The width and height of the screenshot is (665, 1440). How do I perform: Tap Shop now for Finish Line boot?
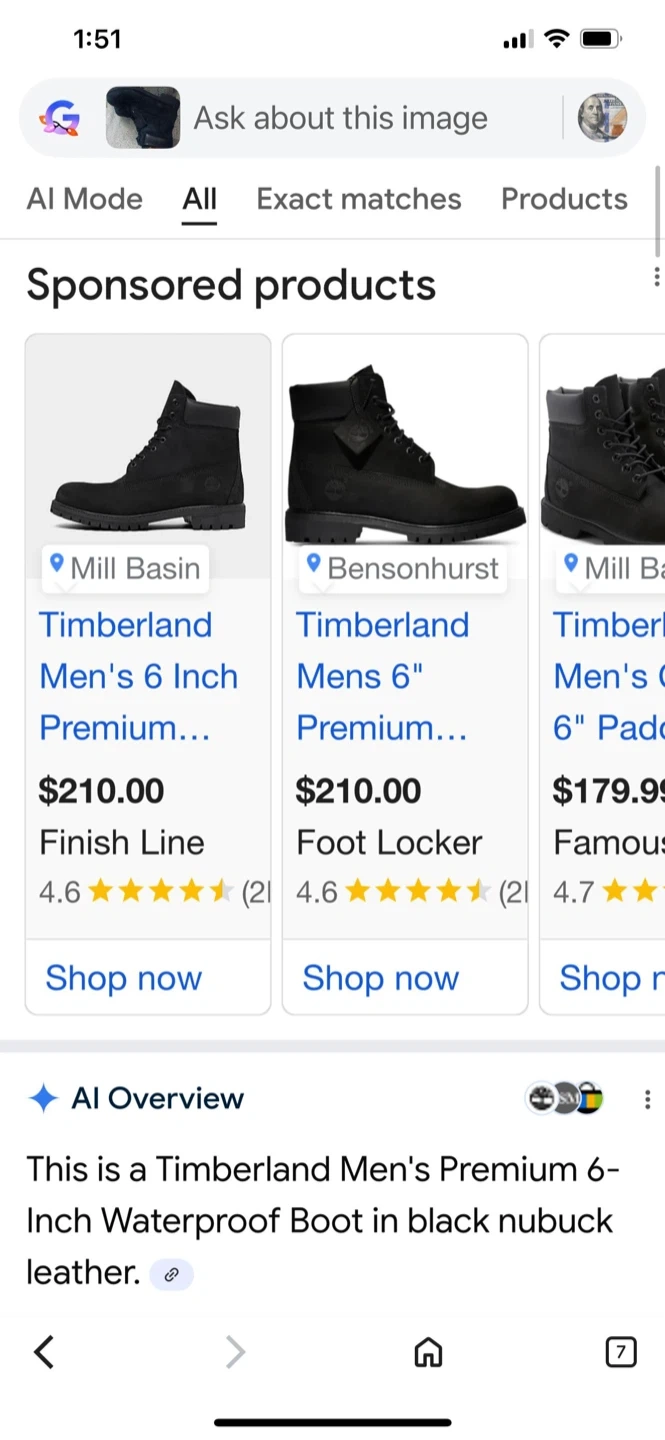coord(123,978)
